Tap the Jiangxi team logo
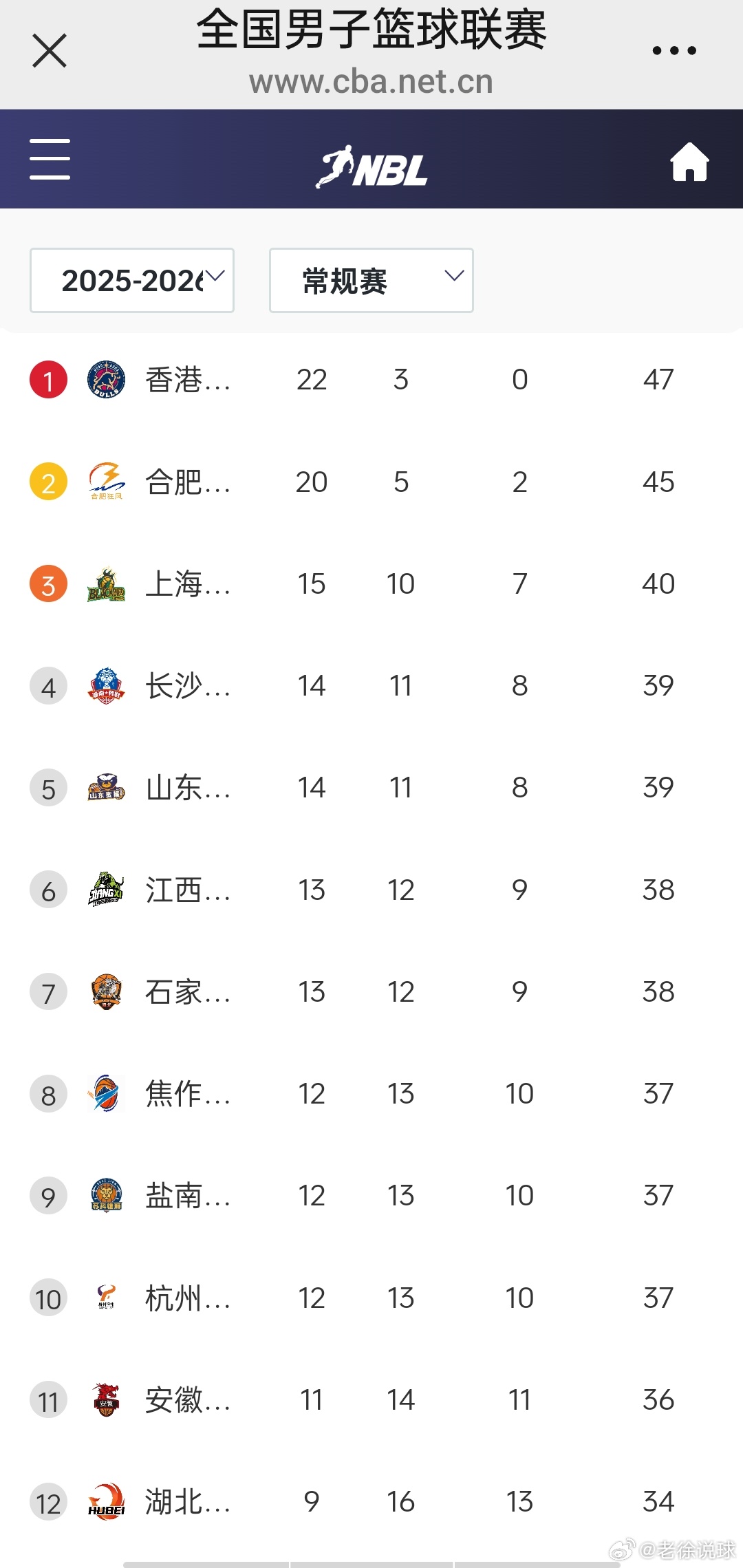 (106, 890)
